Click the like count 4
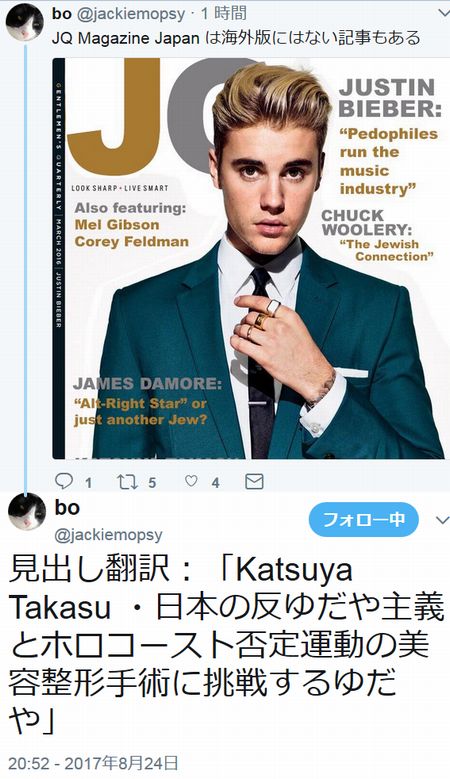This screenshot has width=450, height=779. [215, 482]
